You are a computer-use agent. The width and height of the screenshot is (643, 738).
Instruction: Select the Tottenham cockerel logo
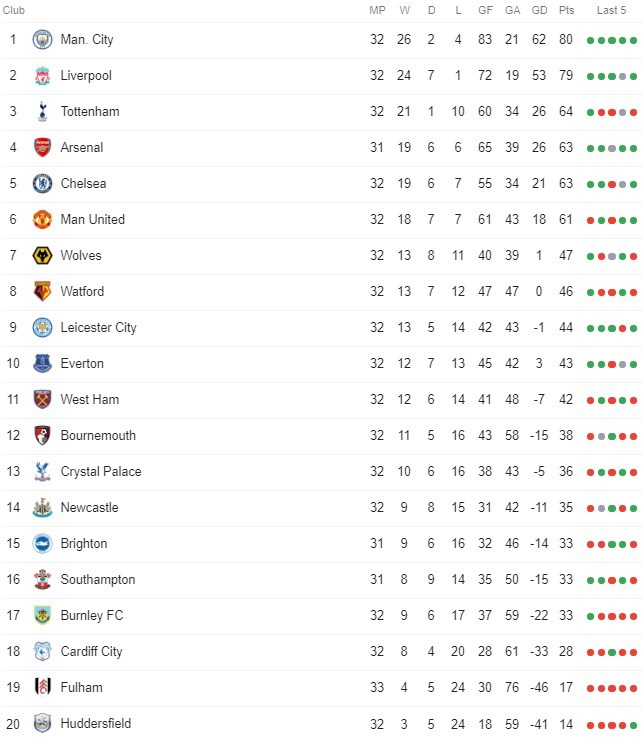[42, 112]
